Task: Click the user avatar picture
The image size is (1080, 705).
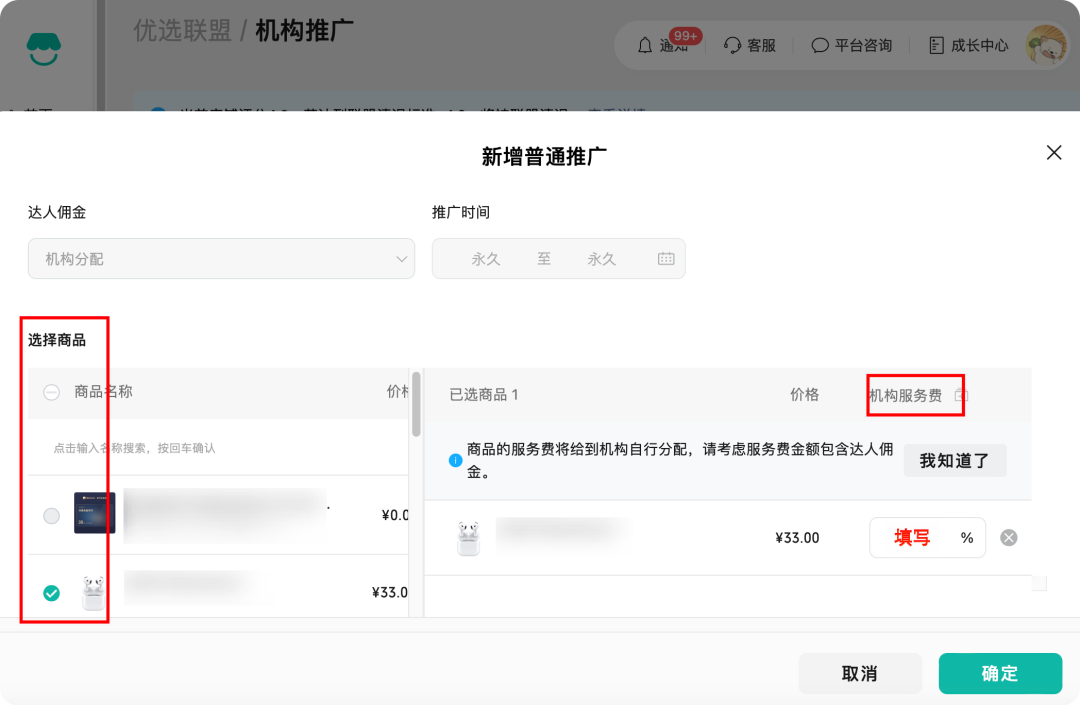Action: pyautogui.click(x=1046, y=45)
